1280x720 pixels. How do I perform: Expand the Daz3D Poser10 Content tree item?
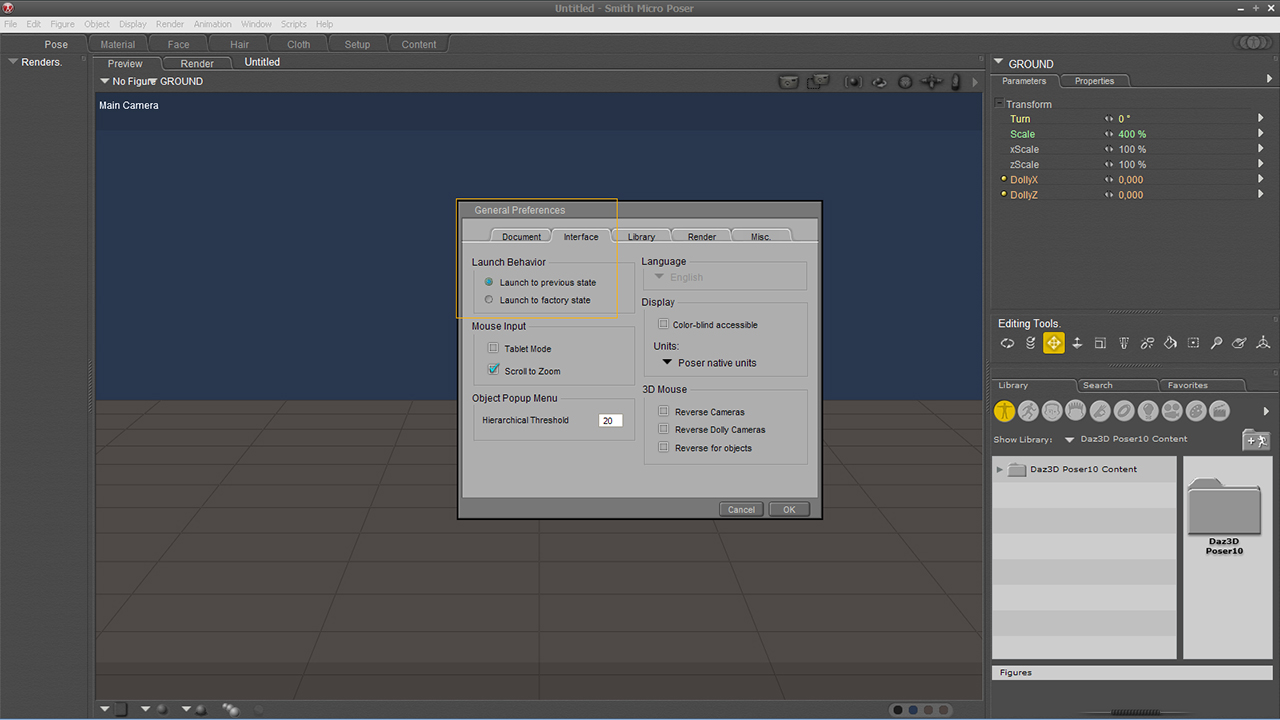click(999, 469)
